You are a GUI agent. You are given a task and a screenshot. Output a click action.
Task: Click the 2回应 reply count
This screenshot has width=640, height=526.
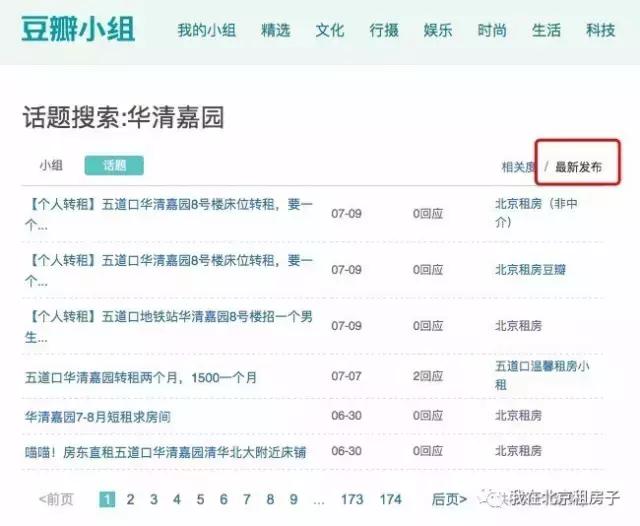click(x=428, y=376)
